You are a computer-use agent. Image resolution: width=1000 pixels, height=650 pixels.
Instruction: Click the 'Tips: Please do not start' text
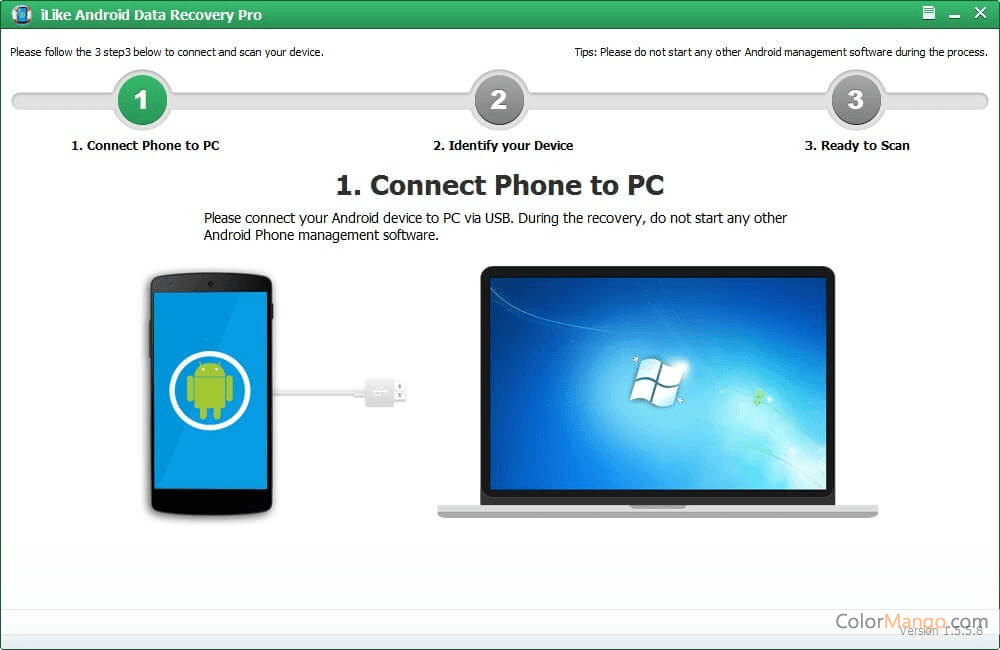pyautogui.click(x=781, y=52)
